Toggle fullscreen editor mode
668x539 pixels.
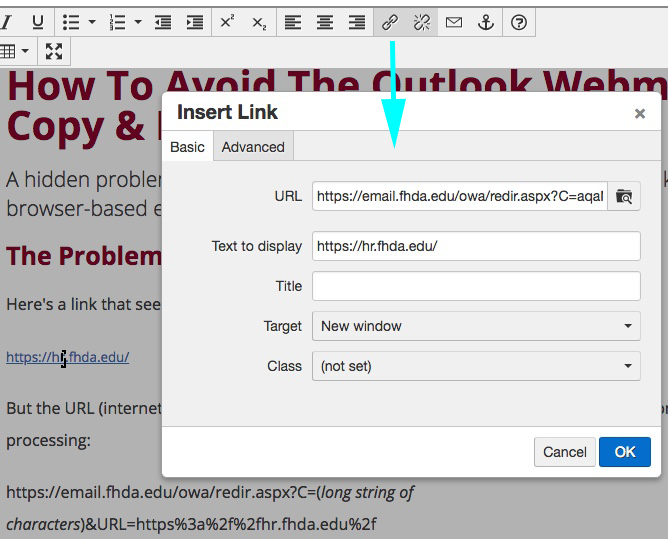click(54, 52)
